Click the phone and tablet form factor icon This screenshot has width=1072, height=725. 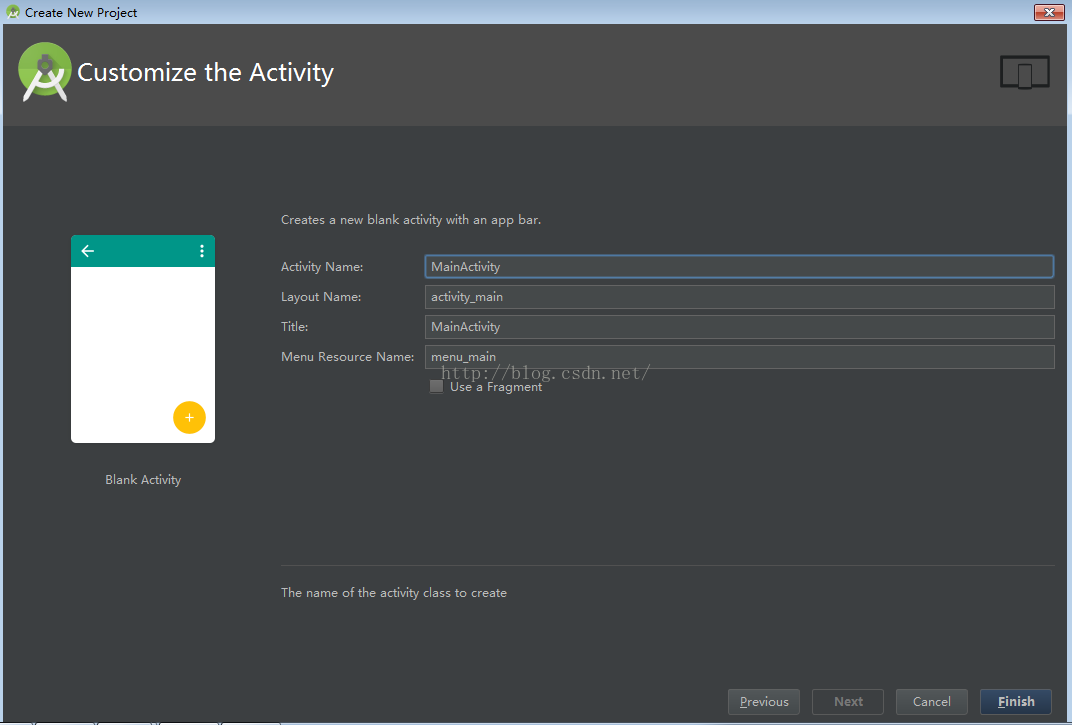click(x=1024, y=72)
